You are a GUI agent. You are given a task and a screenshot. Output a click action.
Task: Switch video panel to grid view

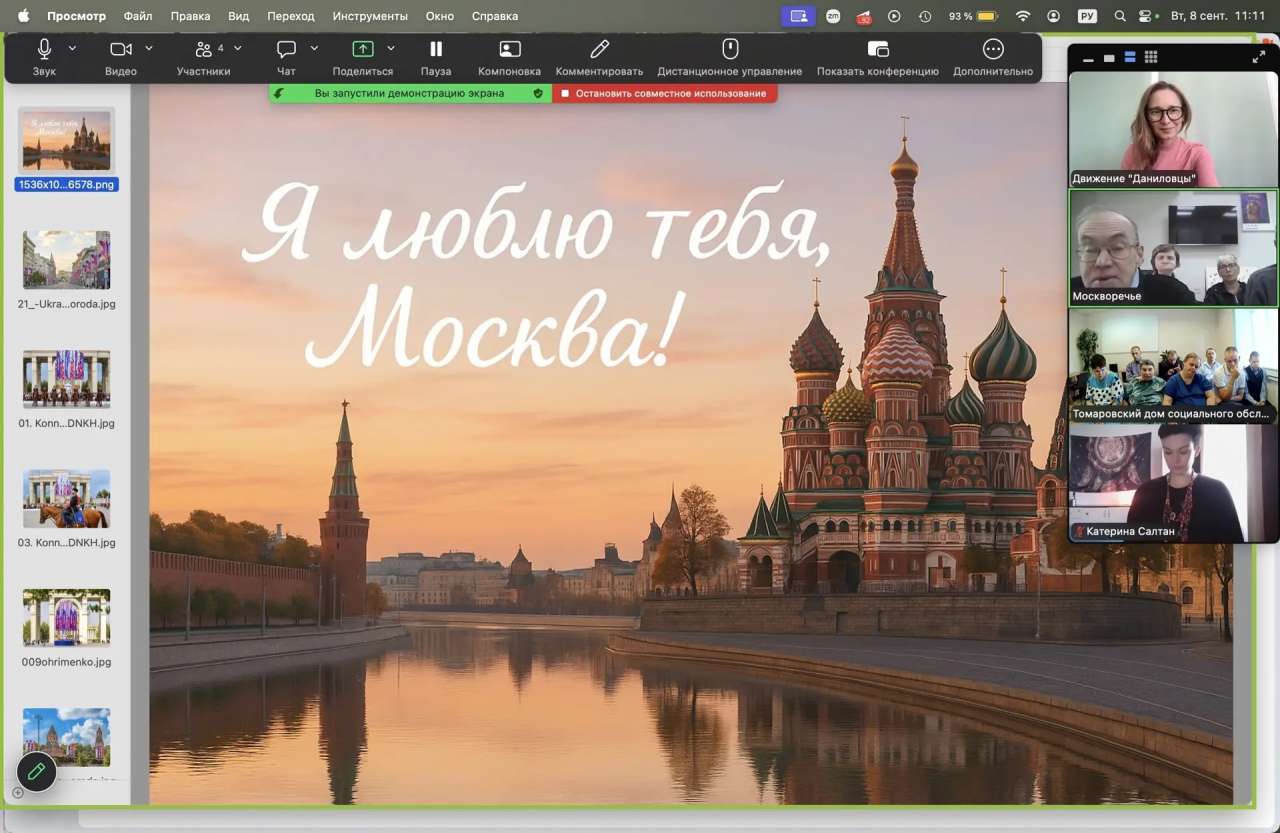[1151, 58]
